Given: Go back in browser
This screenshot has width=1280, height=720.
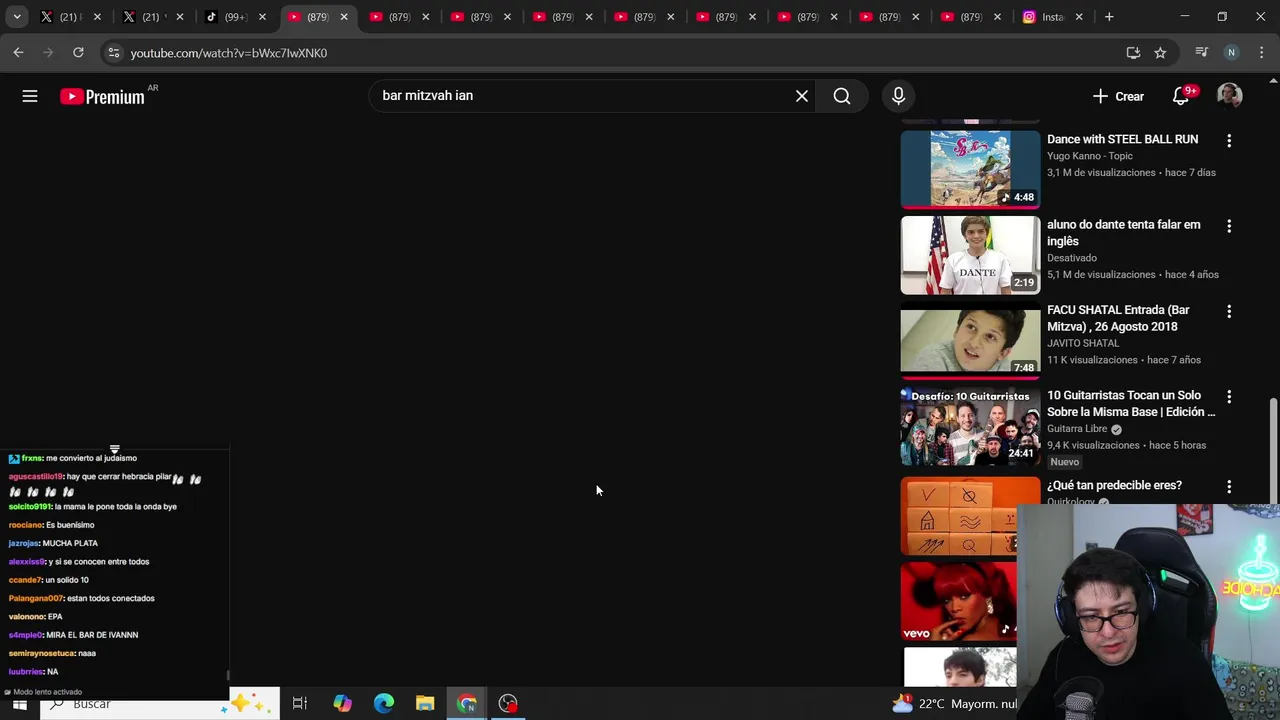Looking at the screenshot, I should coord(18,53).
